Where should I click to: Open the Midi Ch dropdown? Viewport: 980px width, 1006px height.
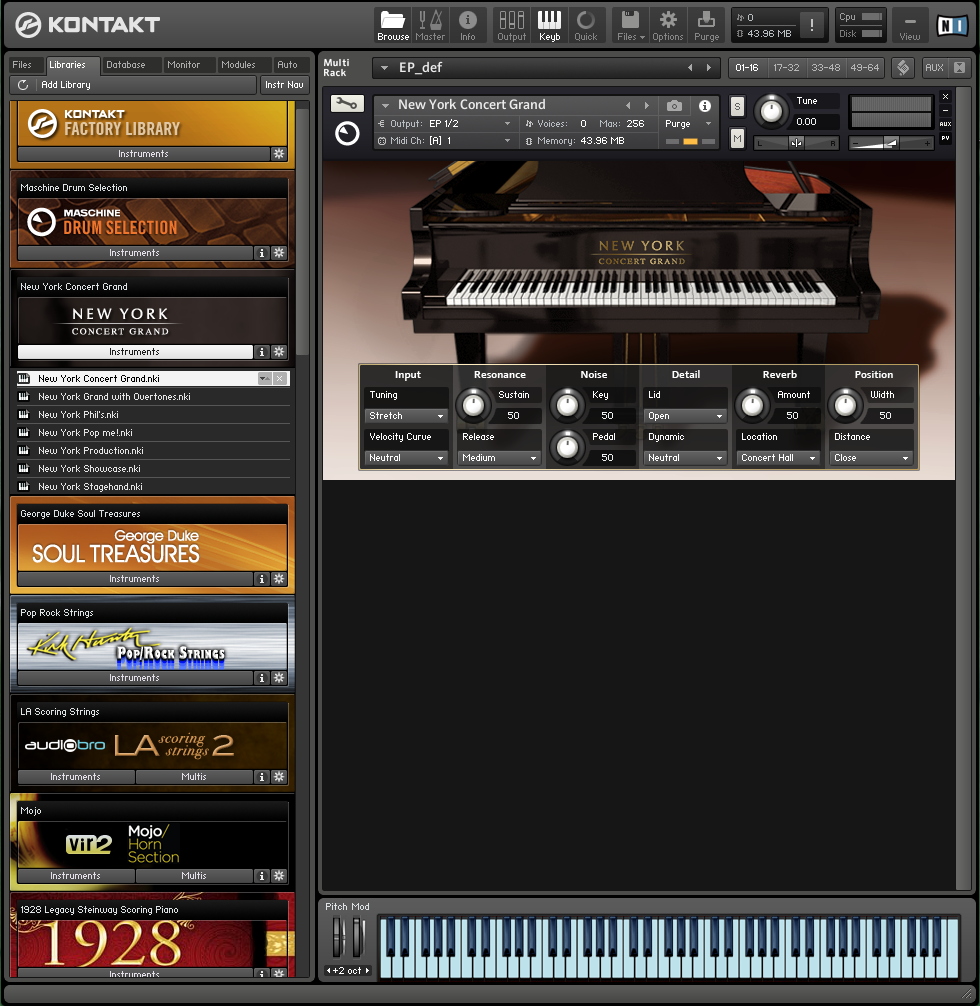click(x=507, y=141)
